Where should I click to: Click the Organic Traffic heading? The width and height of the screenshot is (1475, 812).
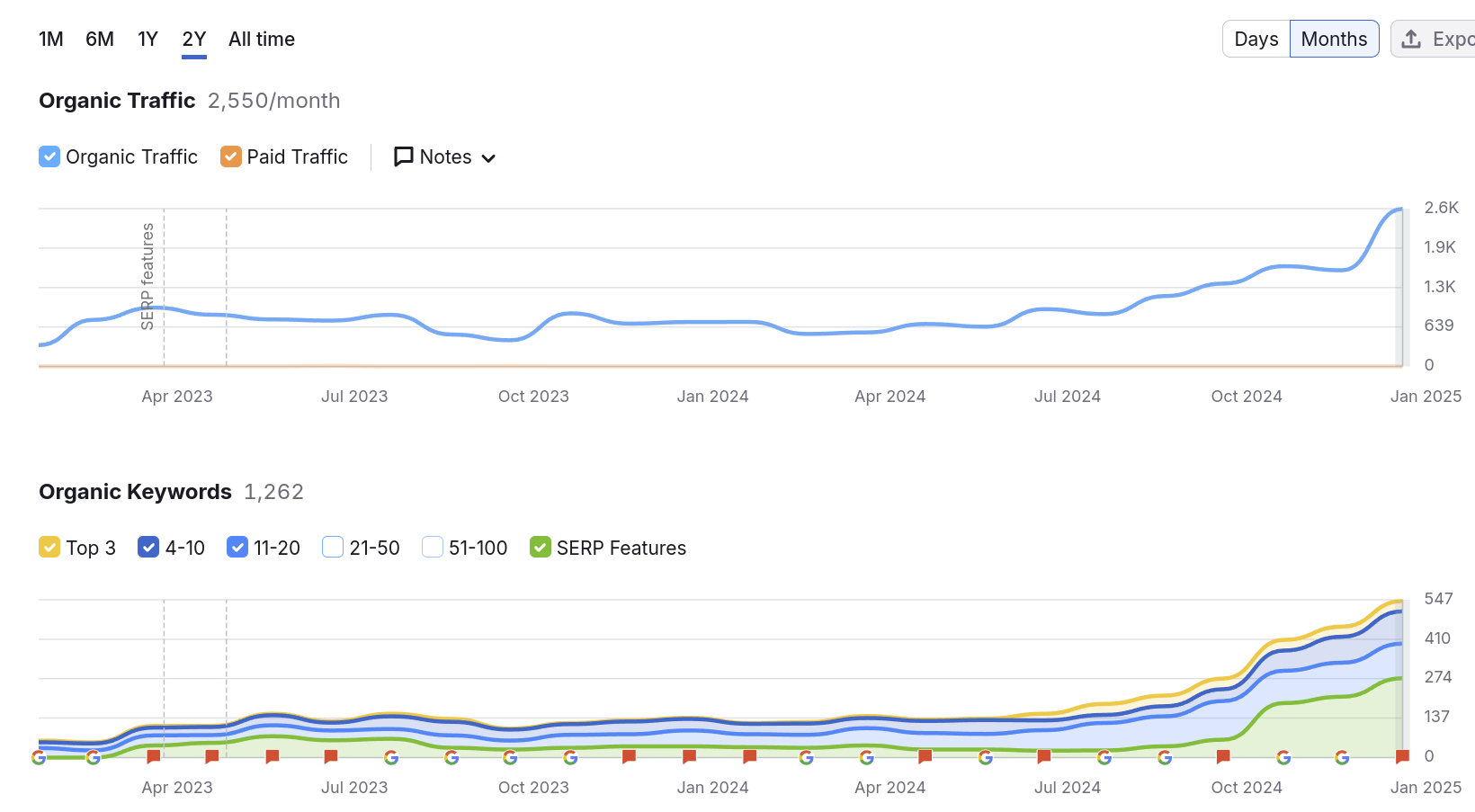click(x=117, y=101)
